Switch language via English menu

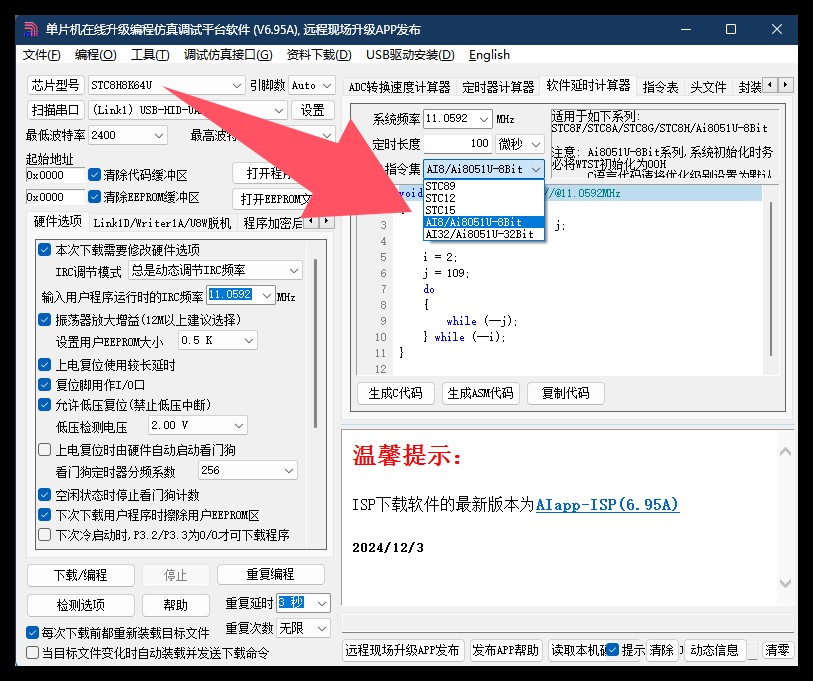point(489,54)
